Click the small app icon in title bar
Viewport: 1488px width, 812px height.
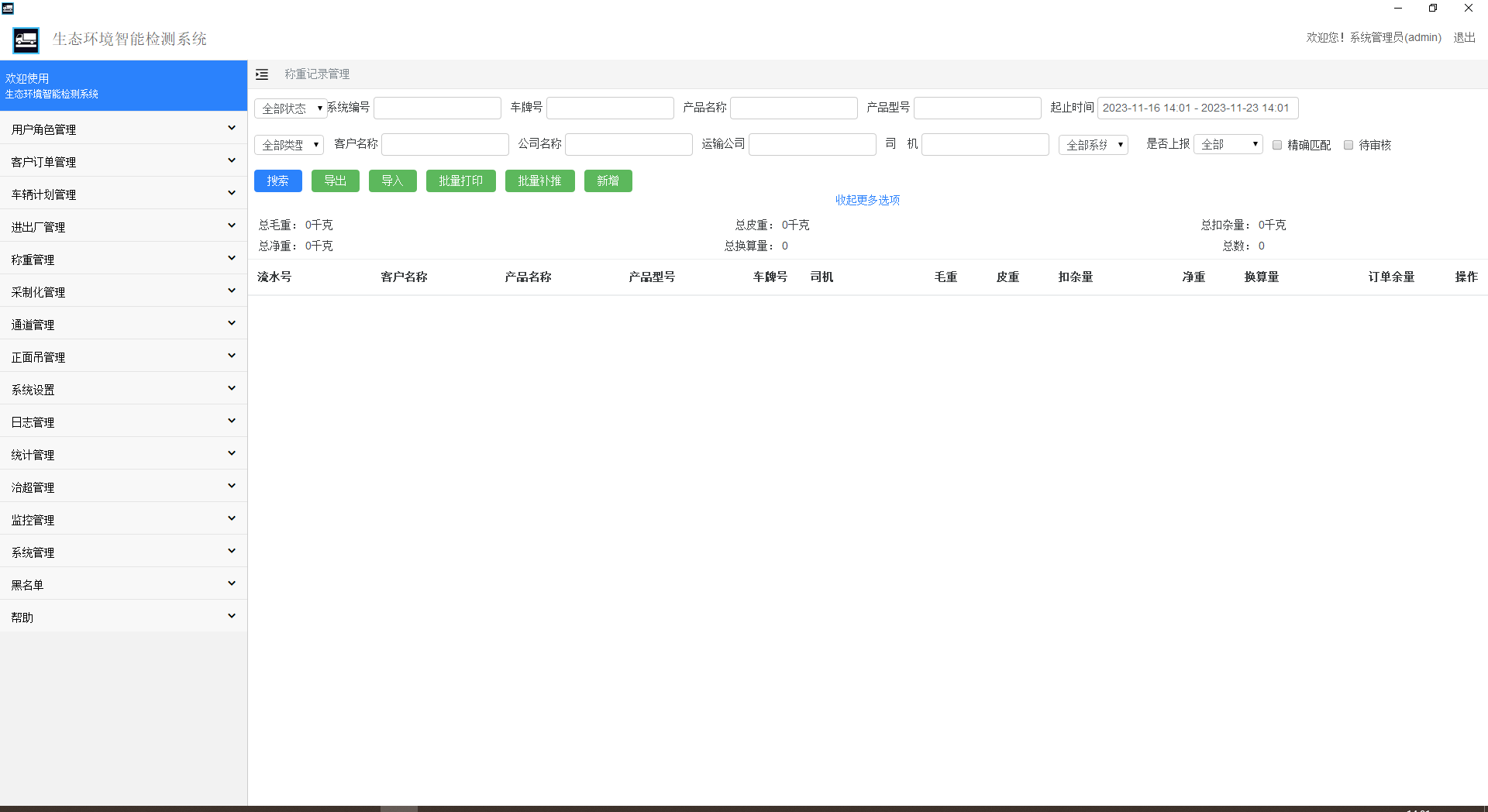click(x=8, y=9)
